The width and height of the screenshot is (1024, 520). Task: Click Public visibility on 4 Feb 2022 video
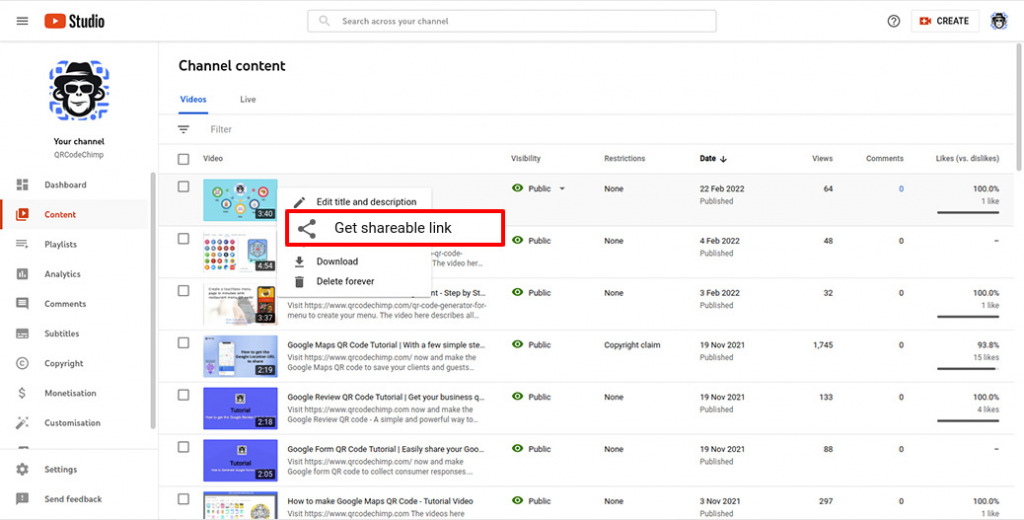coord(539,240)
